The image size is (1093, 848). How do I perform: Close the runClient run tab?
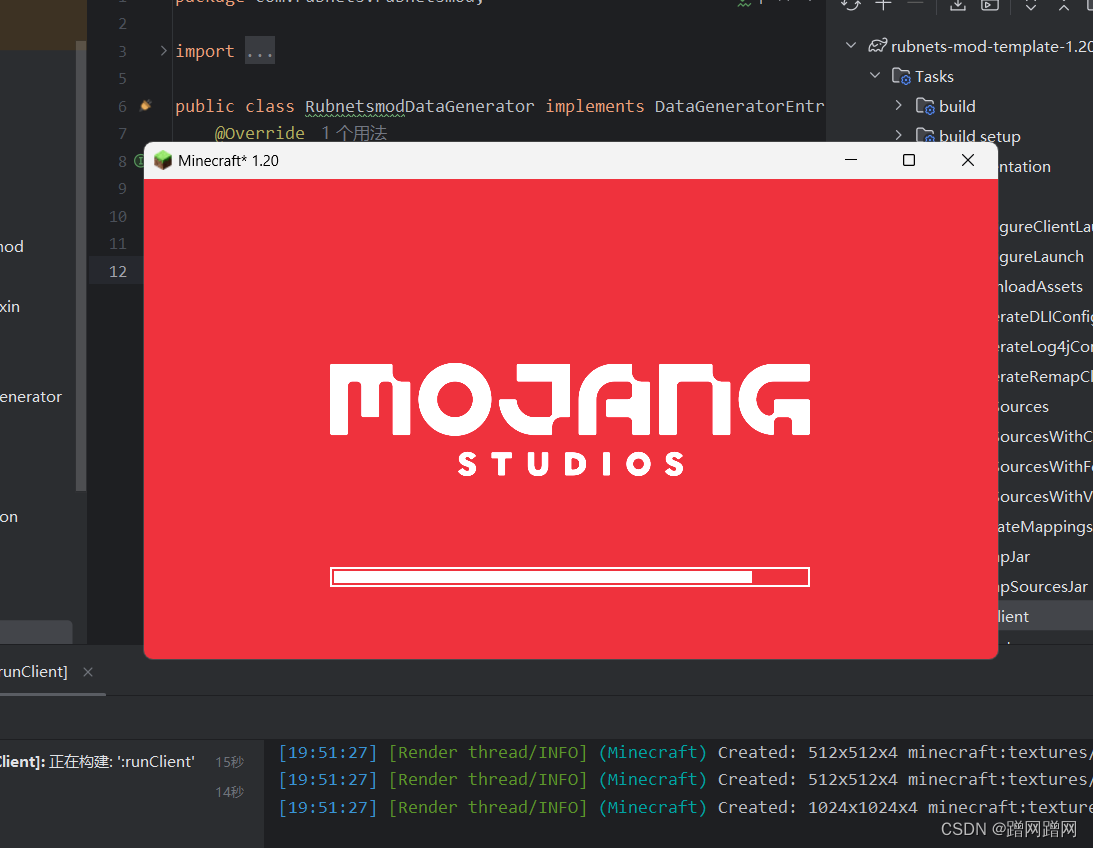click(88, 672)
